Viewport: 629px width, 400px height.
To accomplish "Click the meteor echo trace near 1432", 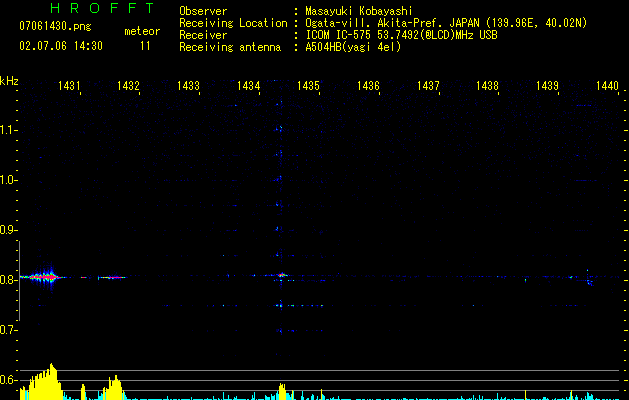I will 112,277.
